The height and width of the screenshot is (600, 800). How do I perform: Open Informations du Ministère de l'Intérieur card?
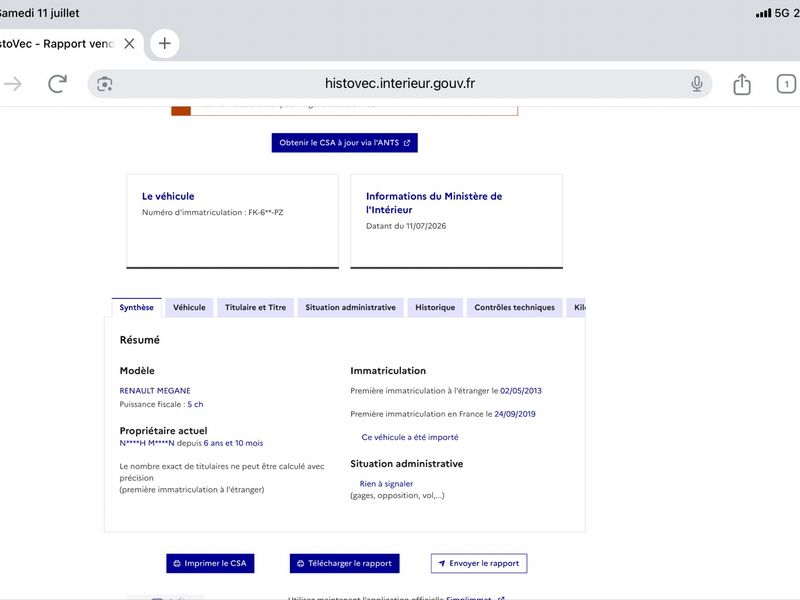(x=457, y=221)
